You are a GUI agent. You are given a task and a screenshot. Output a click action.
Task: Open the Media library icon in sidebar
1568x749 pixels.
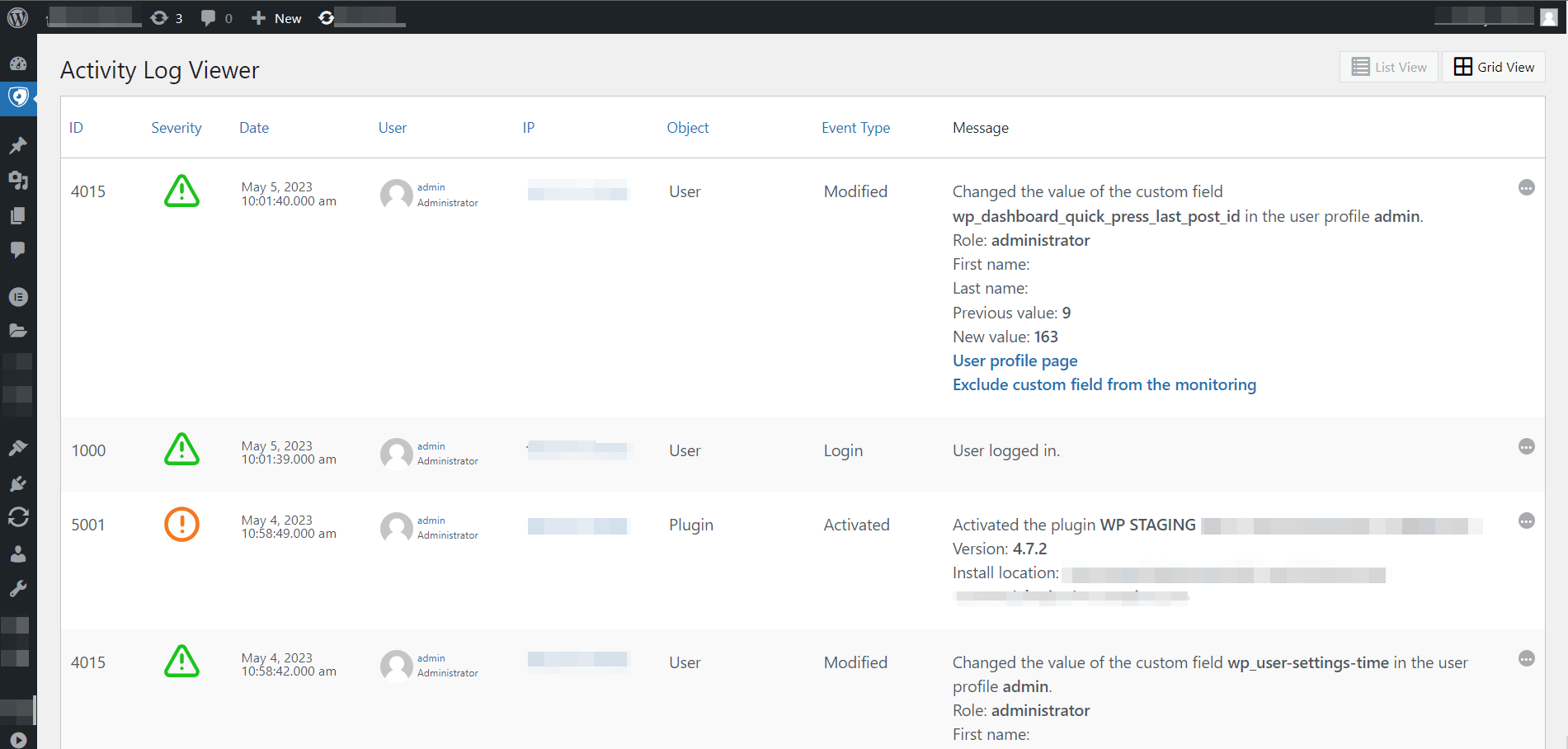pyautogui.click(x=18, y=181)
